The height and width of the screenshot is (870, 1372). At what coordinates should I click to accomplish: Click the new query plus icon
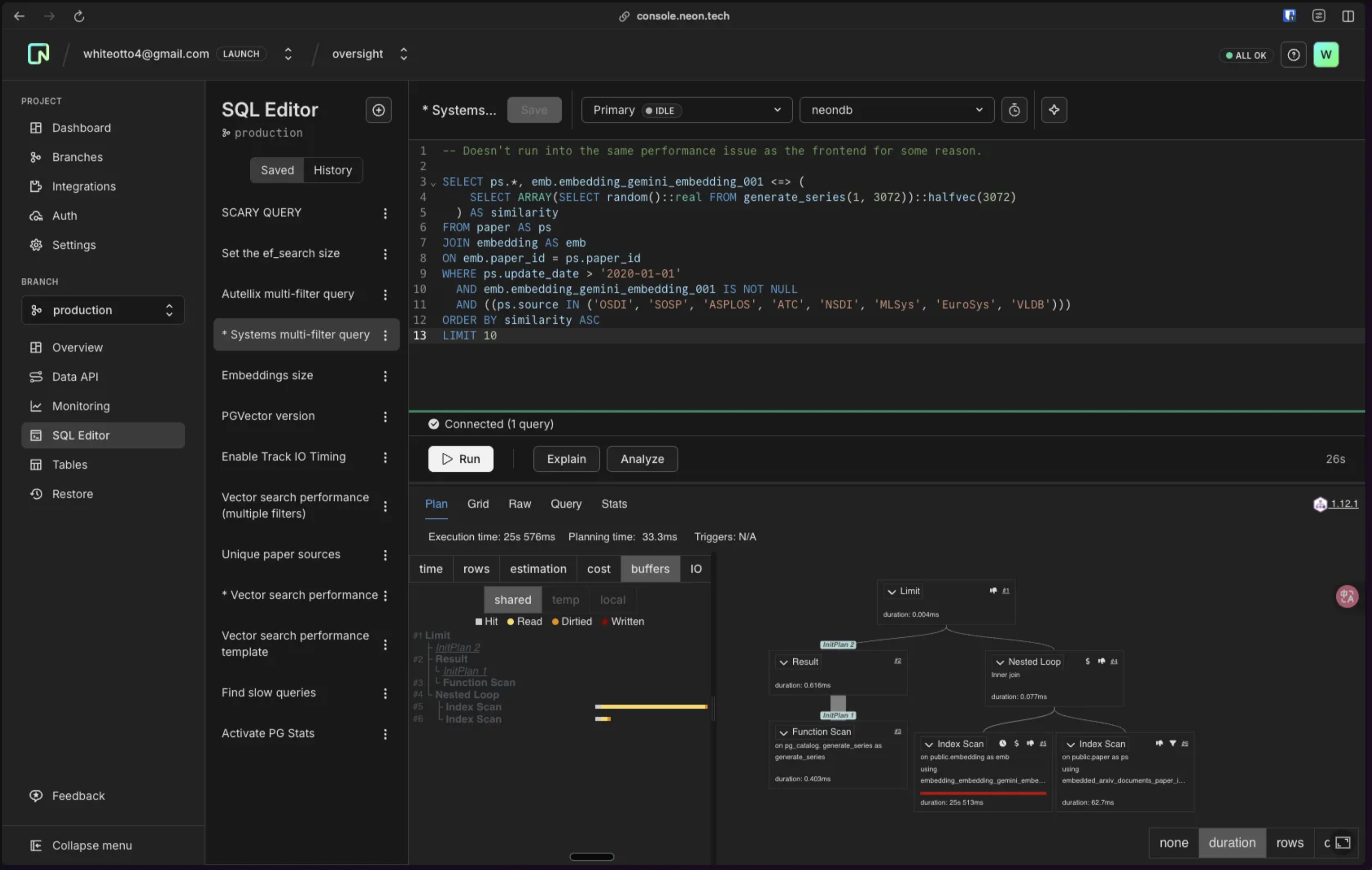[x=378, y=110]
